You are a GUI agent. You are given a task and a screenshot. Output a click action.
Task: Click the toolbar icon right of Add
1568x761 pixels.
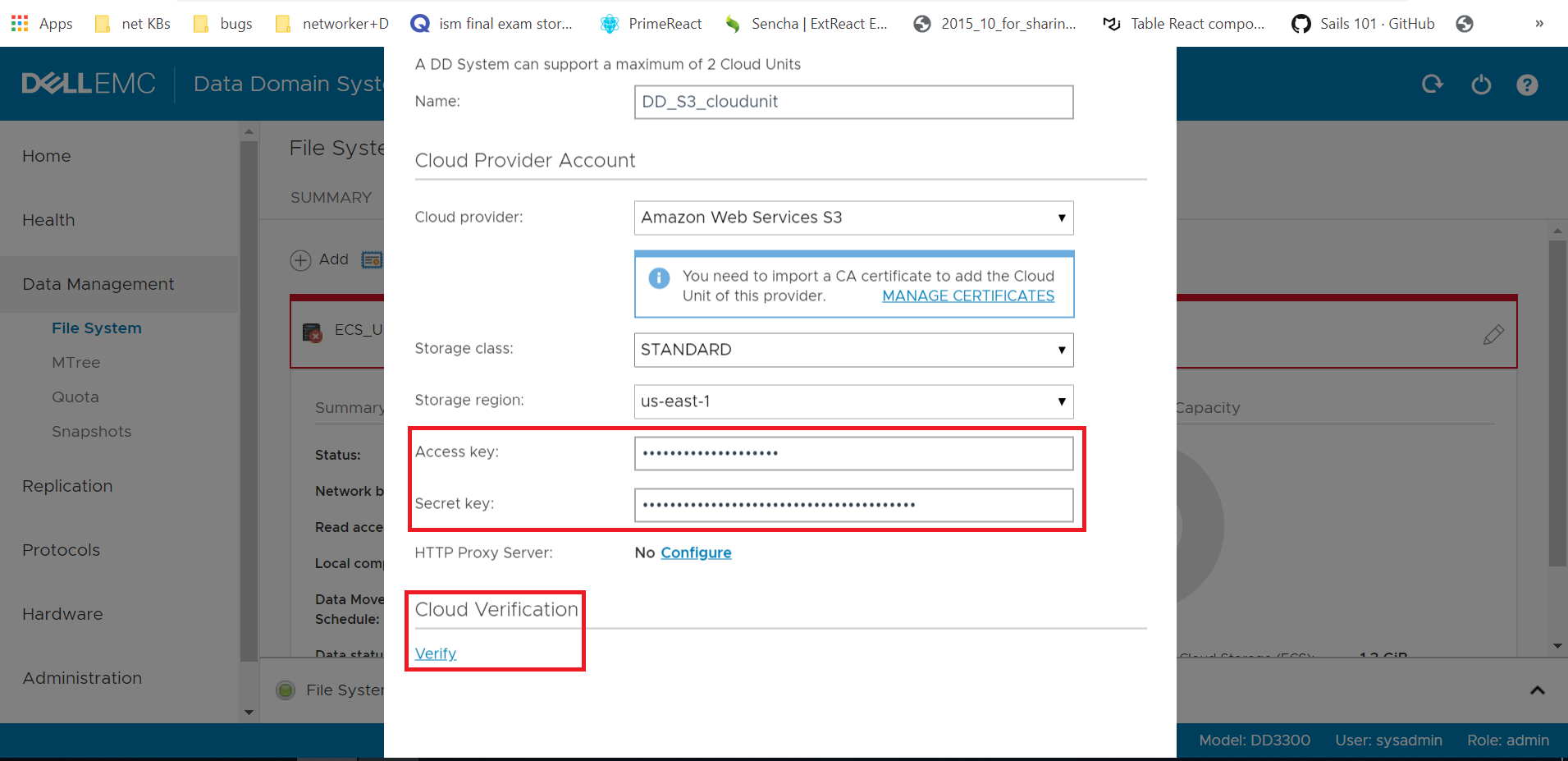(372, 260)
